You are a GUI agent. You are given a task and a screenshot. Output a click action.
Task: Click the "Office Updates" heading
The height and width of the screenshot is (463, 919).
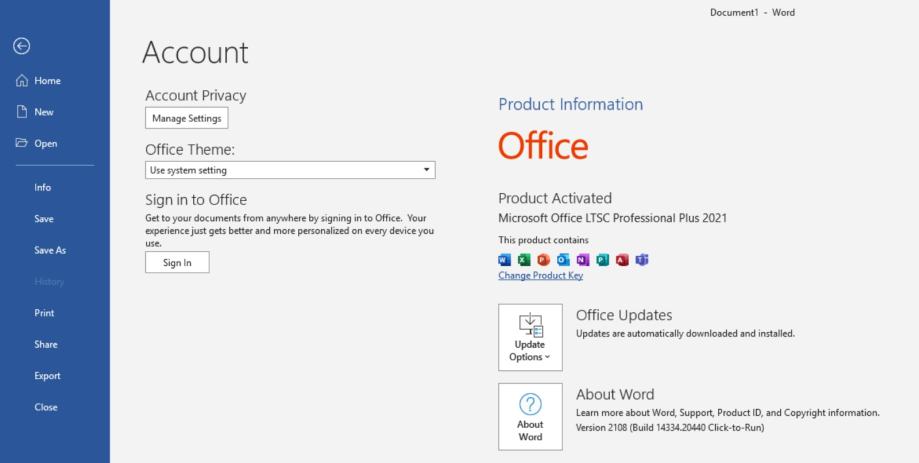click(624, 315)
